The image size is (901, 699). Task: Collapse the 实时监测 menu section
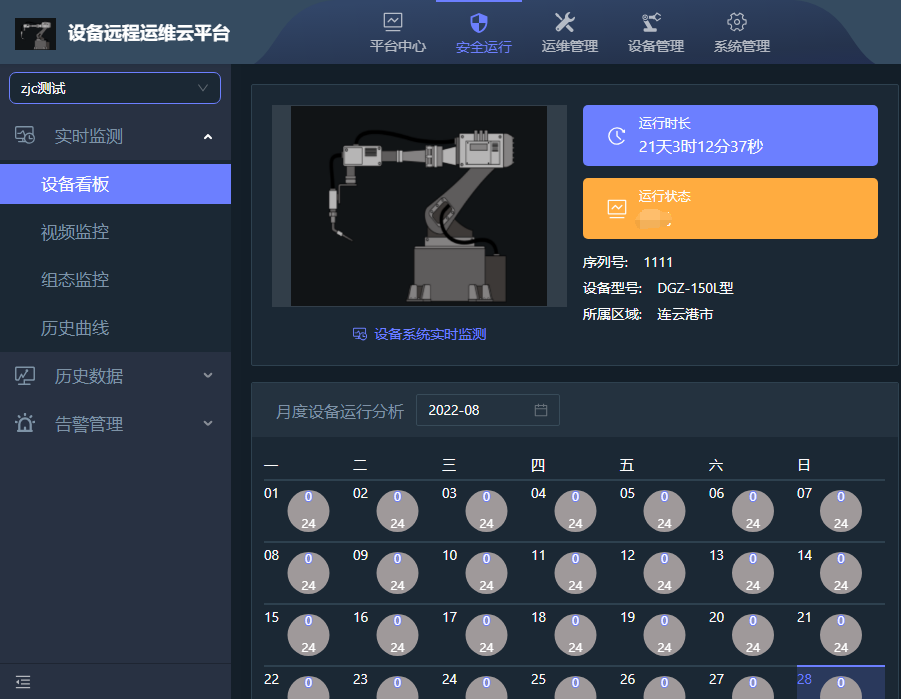(x=208, y=136)
